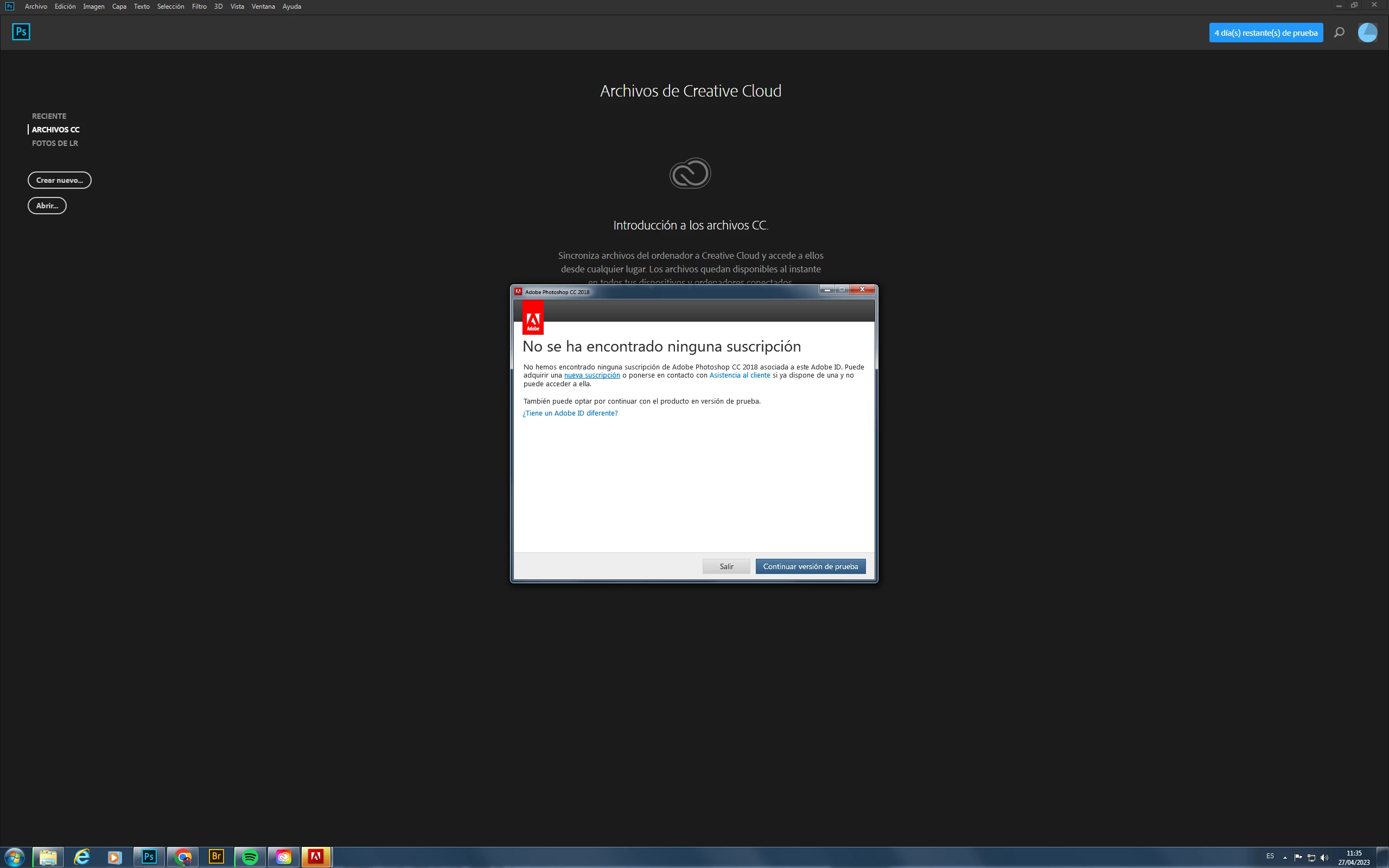Open Google Chrome from the taskbar

[183, 857]
